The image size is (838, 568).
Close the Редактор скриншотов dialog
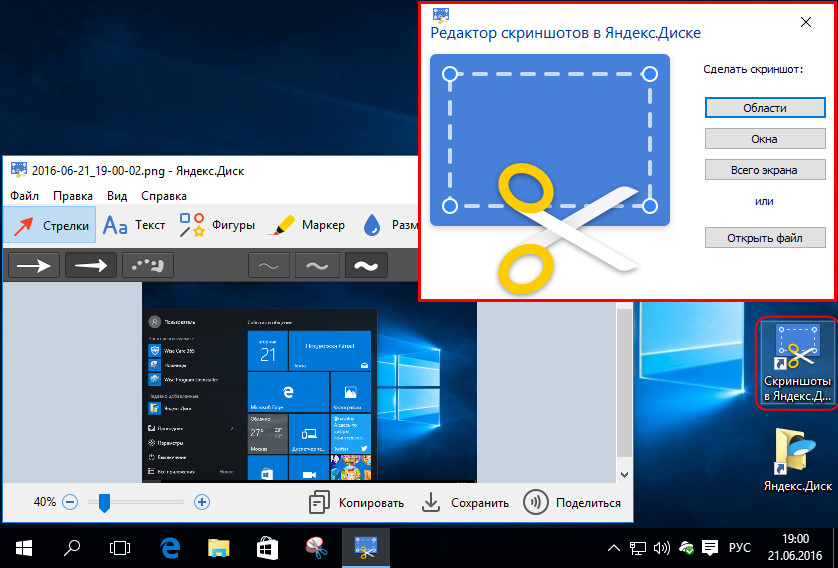806,22
